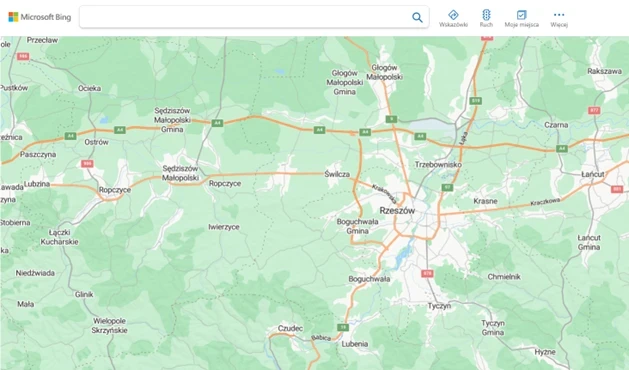Show Ruch traffic layer

[x=486, y=18]
